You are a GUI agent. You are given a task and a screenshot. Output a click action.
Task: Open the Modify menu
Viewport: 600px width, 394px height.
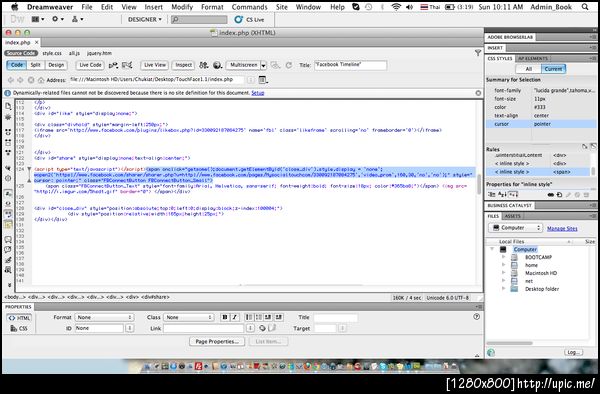coord(182,7)
